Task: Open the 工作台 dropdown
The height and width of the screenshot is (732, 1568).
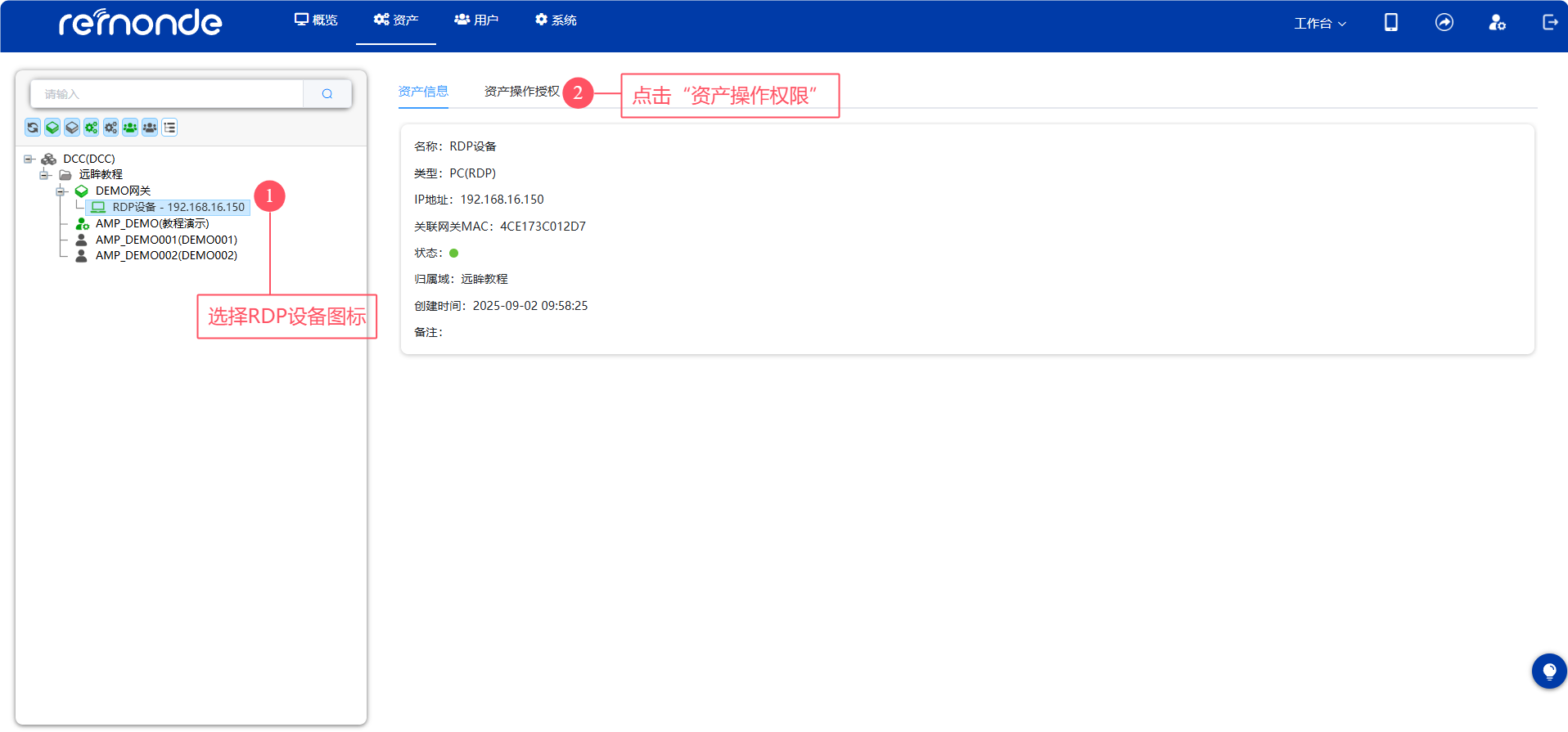Action: 1319,23
